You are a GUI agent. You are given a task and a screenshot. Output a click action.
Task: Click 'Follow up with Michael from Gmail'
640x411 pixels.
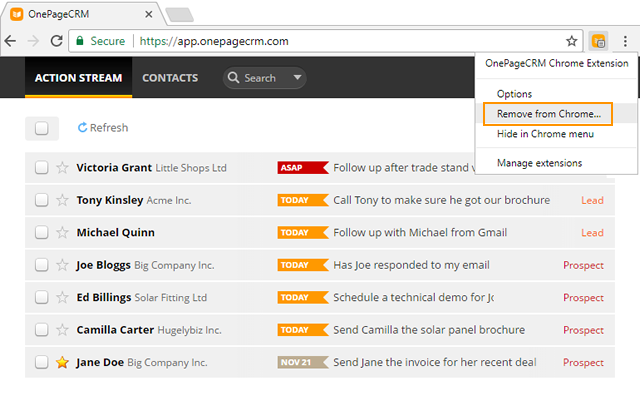click(x=420, y=232)
